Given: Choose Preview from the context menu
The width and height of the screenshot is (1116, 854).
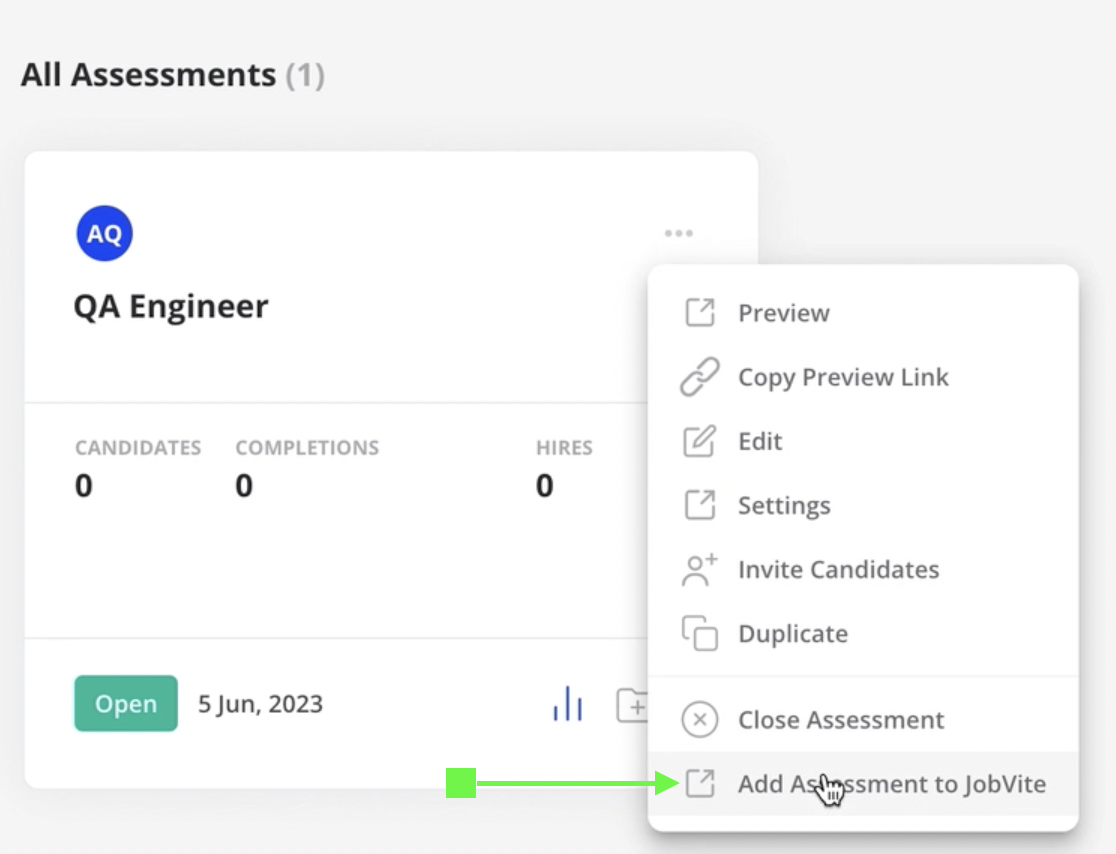Looking at the screenshot, I should tap(863, 313).
